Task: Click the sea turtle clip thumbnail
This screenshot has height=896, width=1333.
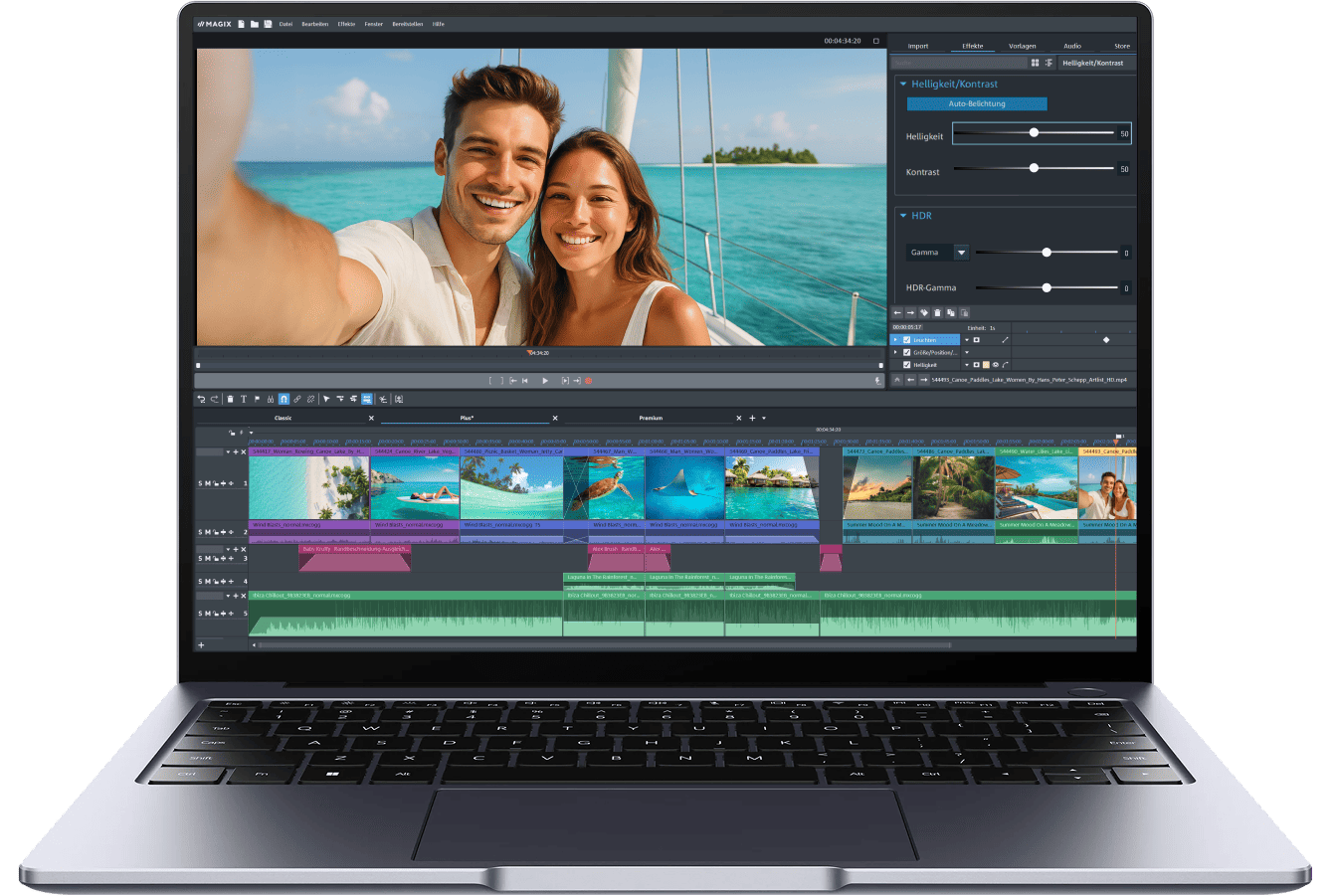Action: [x=604, y=488]
